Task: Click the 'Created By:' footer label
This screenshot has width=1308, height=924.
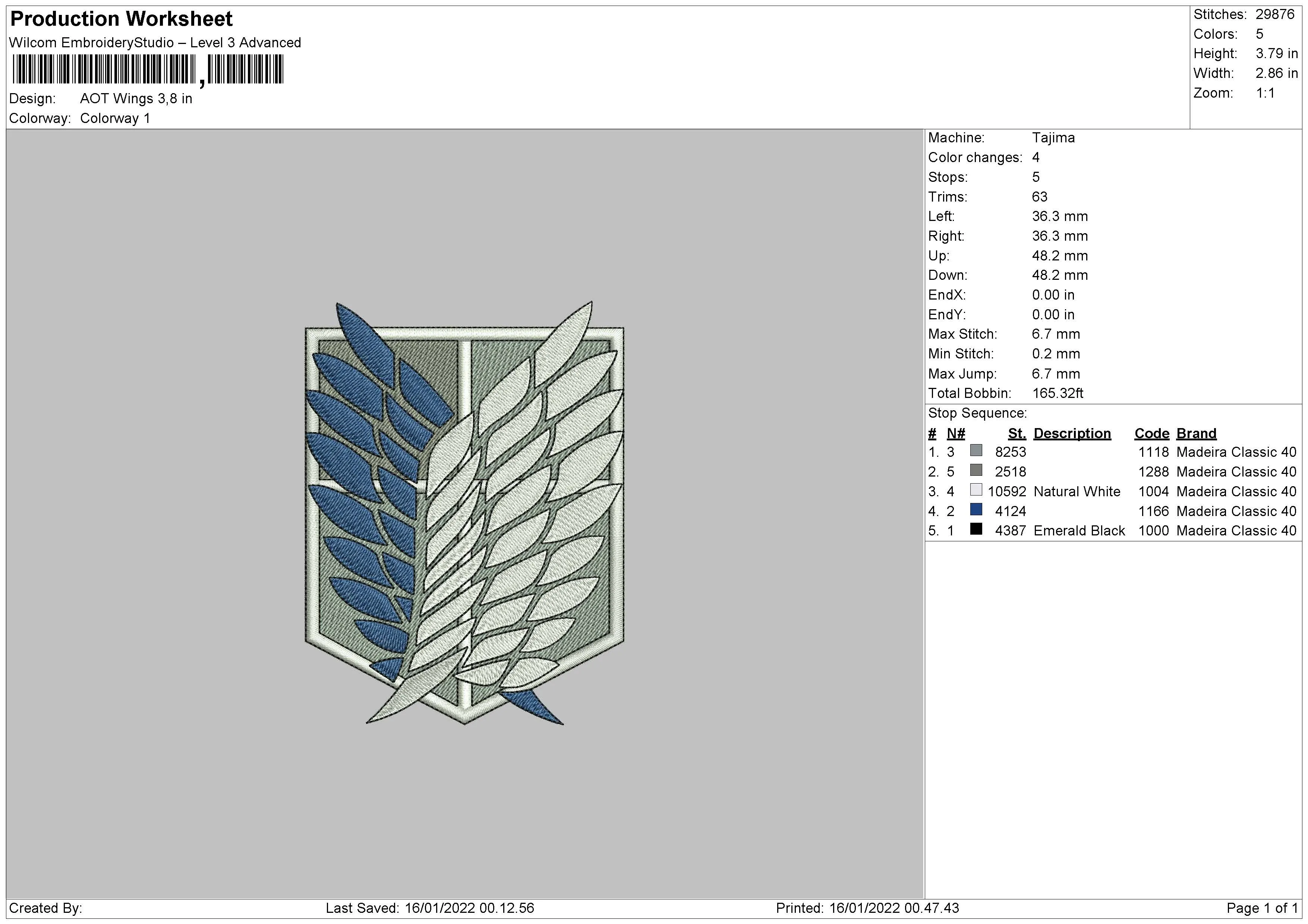Action: pos(45,908)
